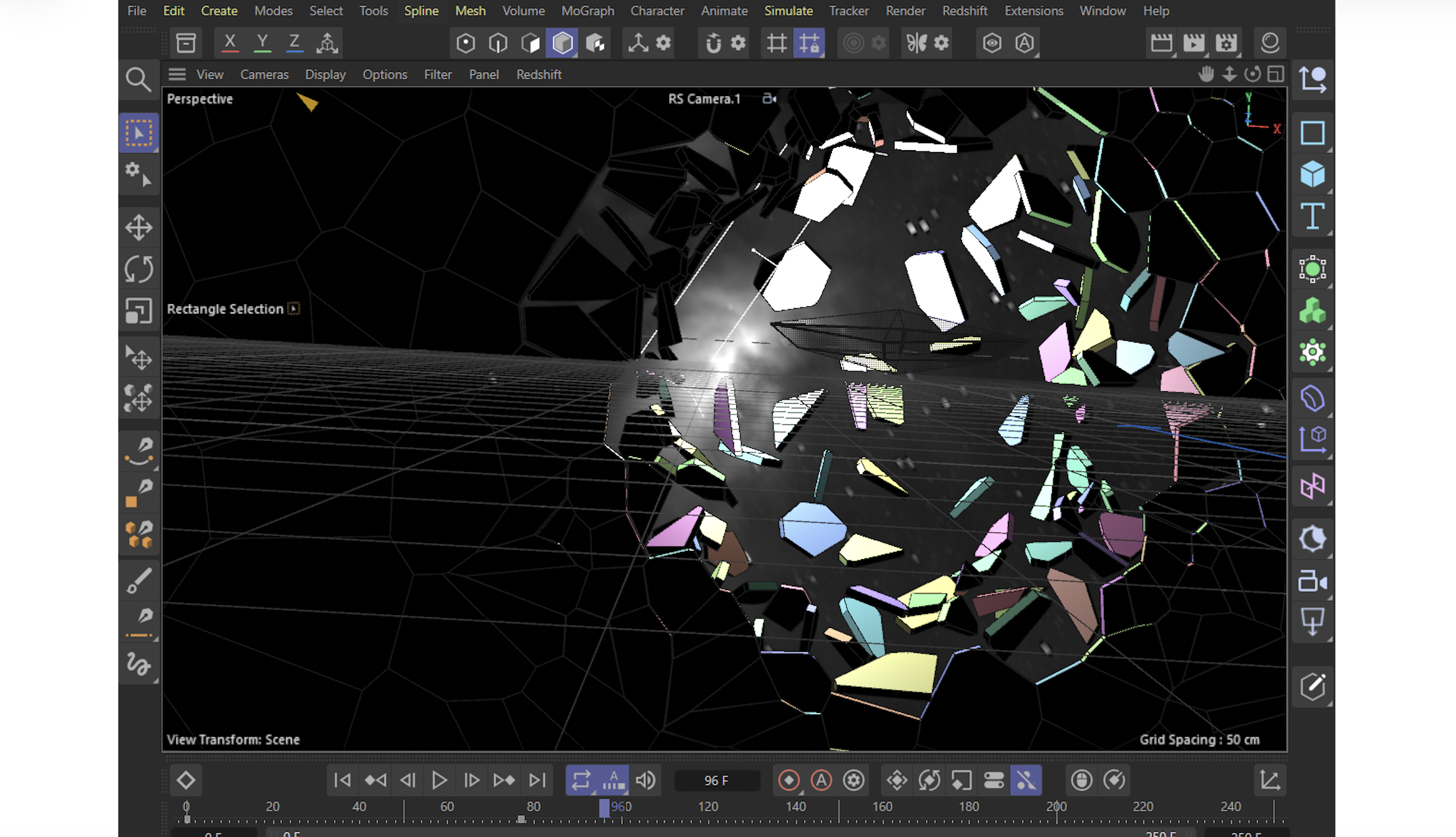Open snap settings gear
Viewport: 1456px width, 837px height.
[738, 43]
